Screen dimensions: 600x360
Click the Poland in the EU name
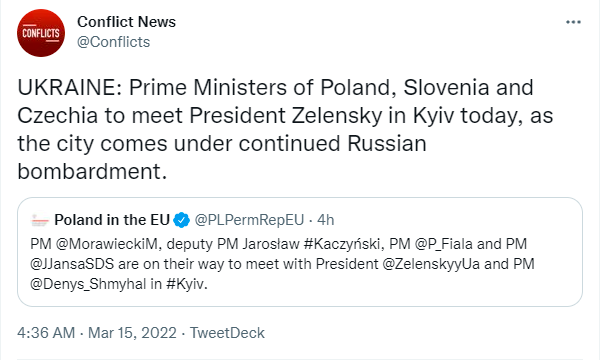point(112,220)
